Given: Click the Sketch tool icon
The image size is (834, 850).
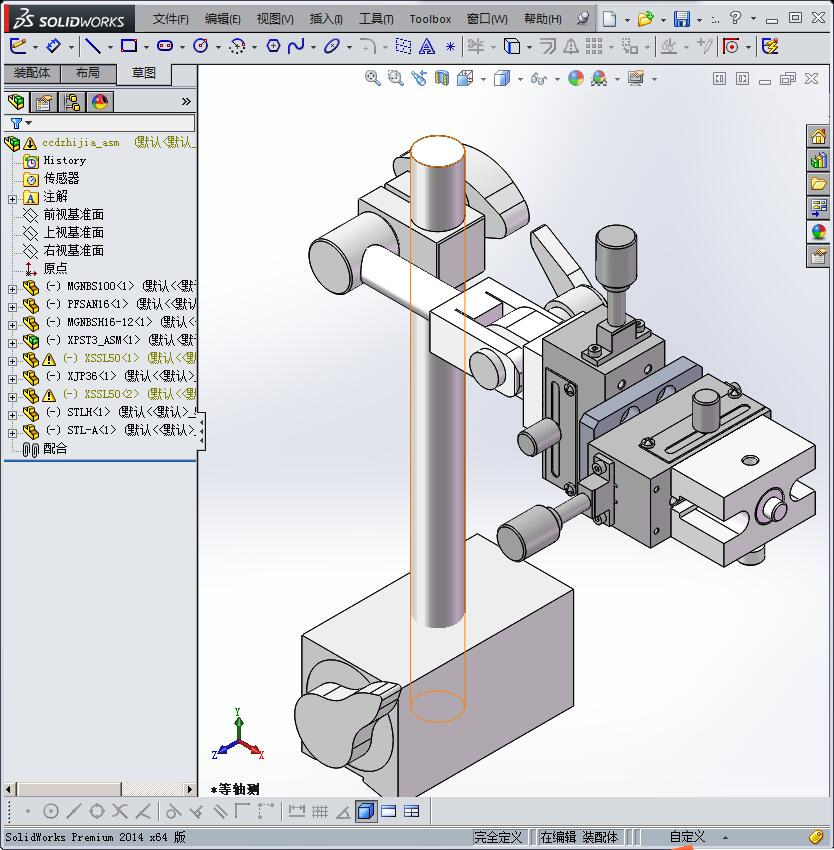Looking at the screenshot, I should click(x=18, y=46).
